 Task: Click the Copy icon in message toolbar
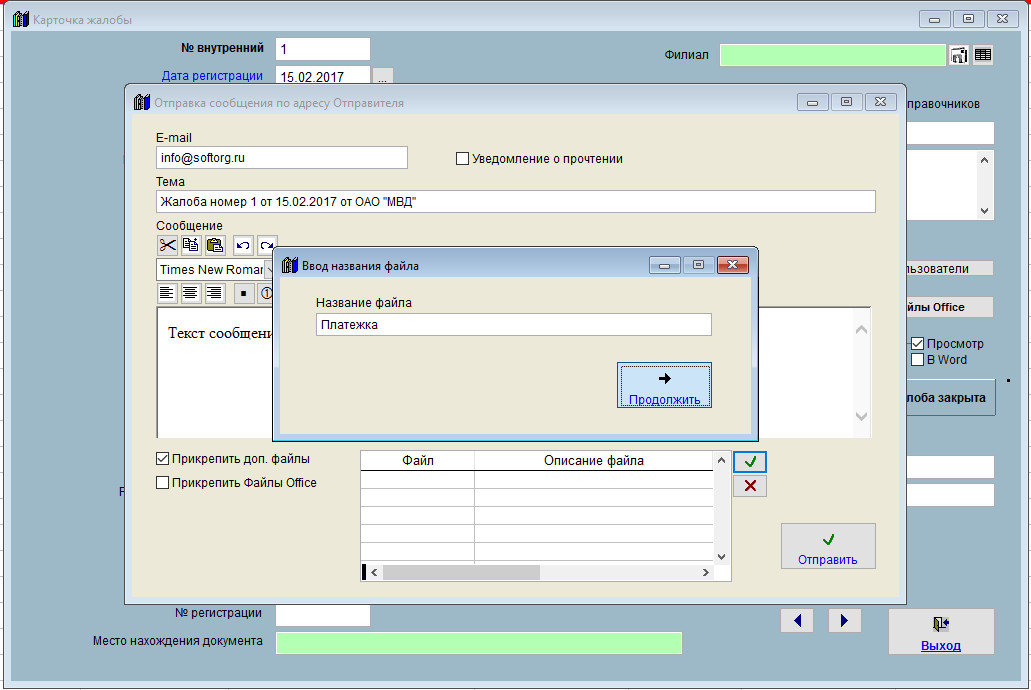coord(191,245)
